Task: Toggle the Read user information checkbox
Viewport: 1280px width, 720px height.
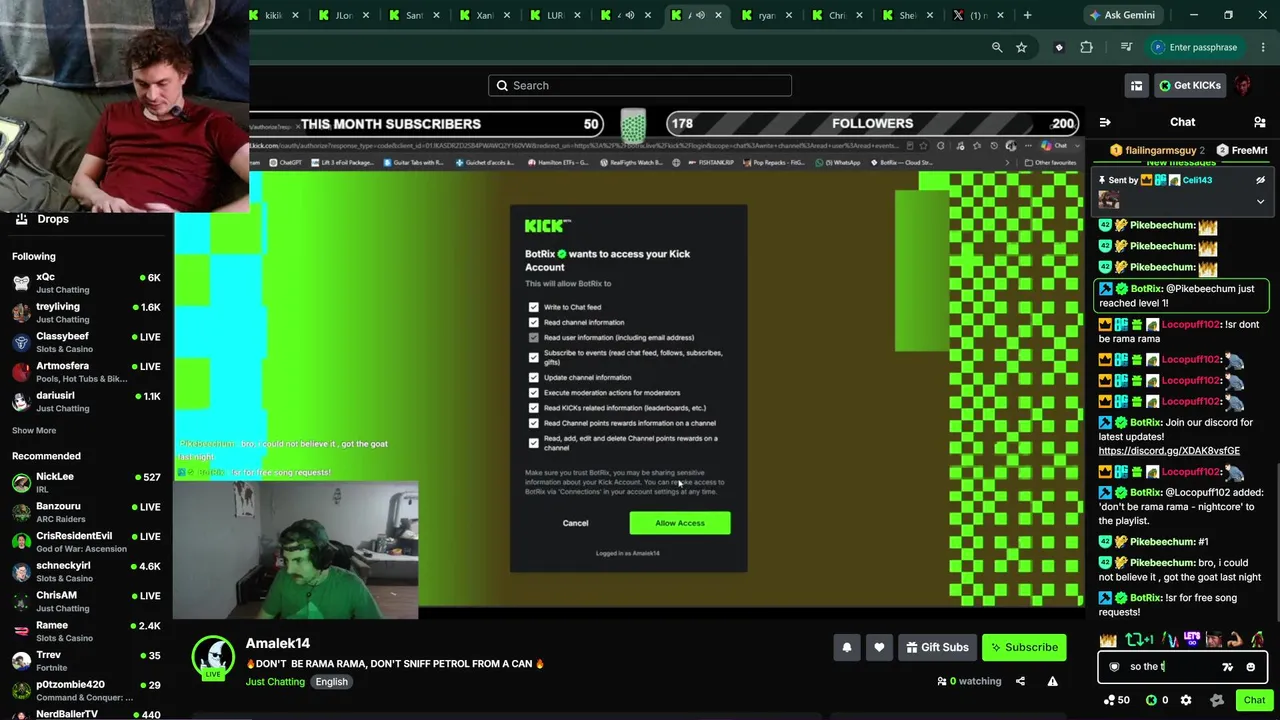Action: click(x=534, y=337)
